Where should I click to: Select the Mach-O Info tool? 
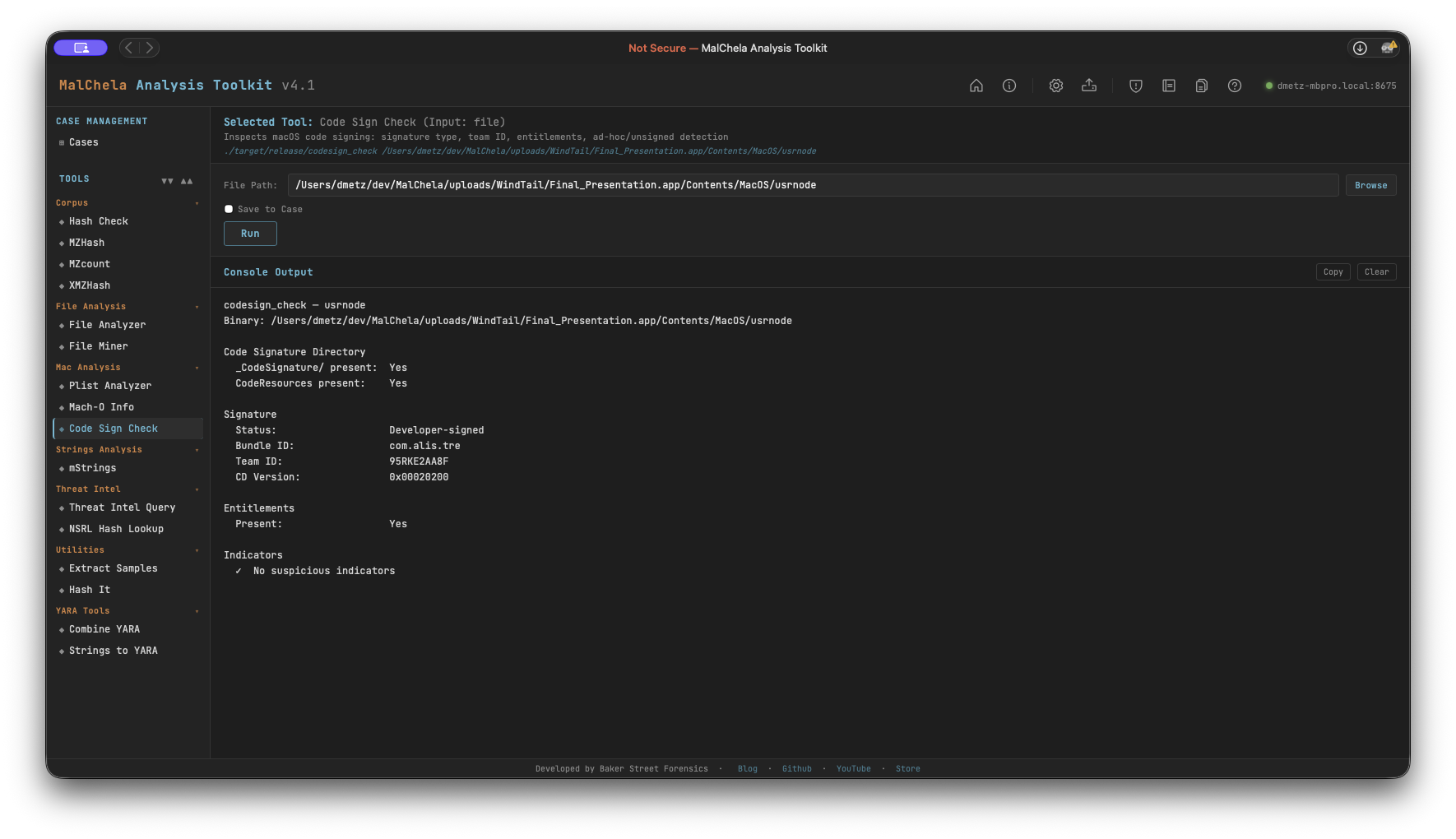128,407
